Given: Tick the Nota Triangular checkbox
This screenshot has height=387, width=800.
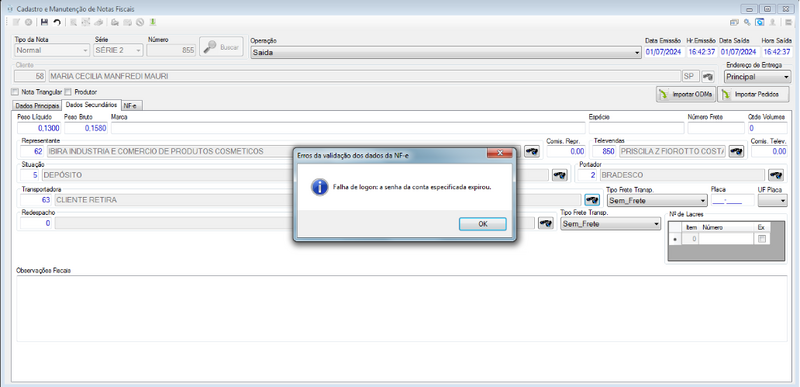Looking at the screenshot, I should point(15,92).
